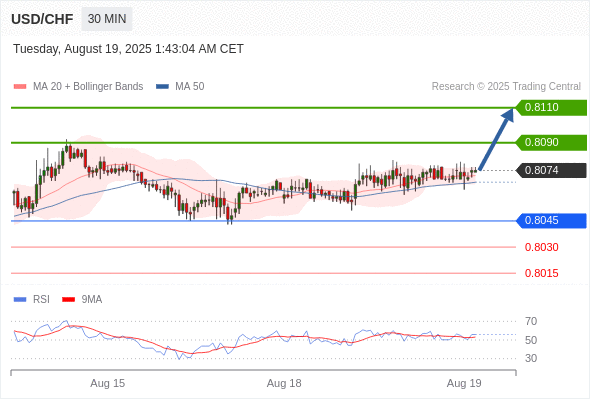Click the 0.8030 red support value
Image resolution: width=590 pixels, height=400 pixels.
tap(541, 247)
